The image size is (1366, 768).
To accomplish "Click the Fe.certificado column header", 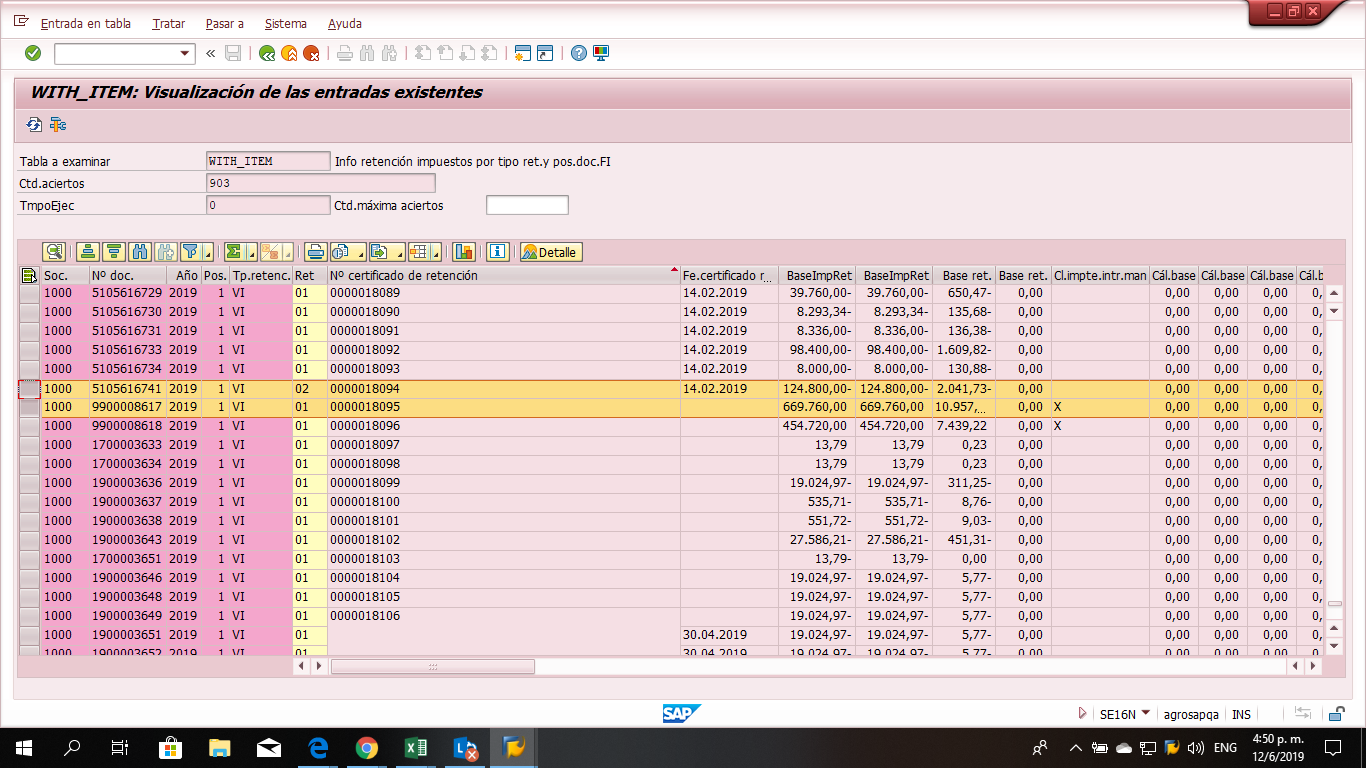I will coord(729,275).
